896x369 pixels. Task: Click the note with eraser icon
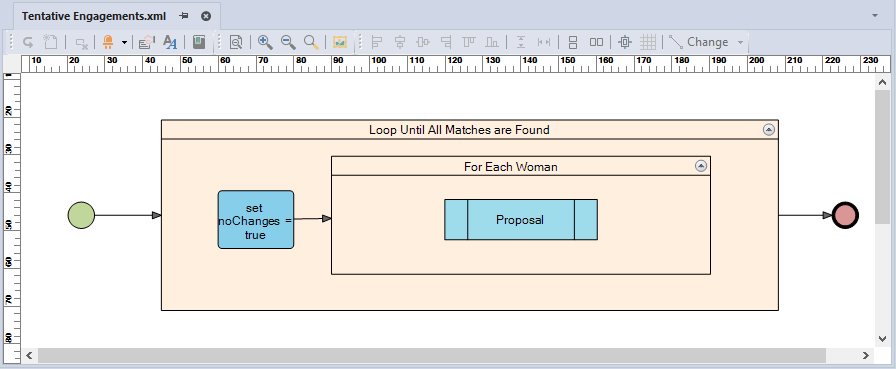(147, 42)
